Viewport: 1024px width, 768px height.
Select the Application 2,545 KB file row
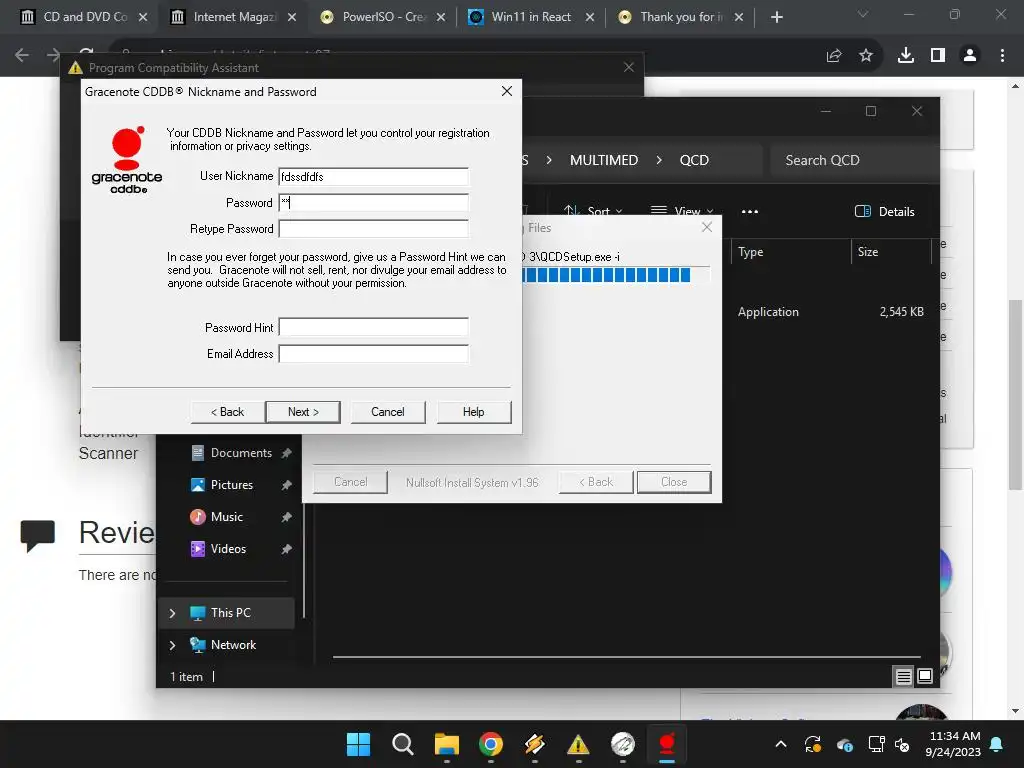click(829, 312)
